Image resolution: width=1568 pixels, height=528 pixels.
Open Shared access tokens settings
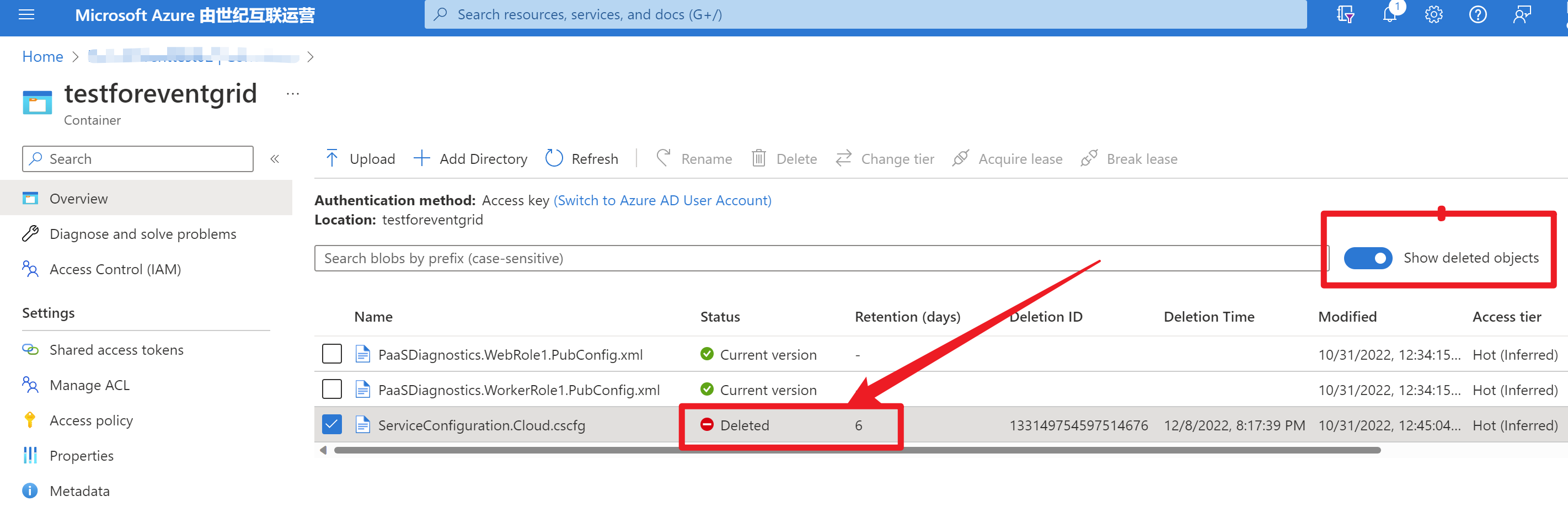pyautogui.click(x=116, y=350)
